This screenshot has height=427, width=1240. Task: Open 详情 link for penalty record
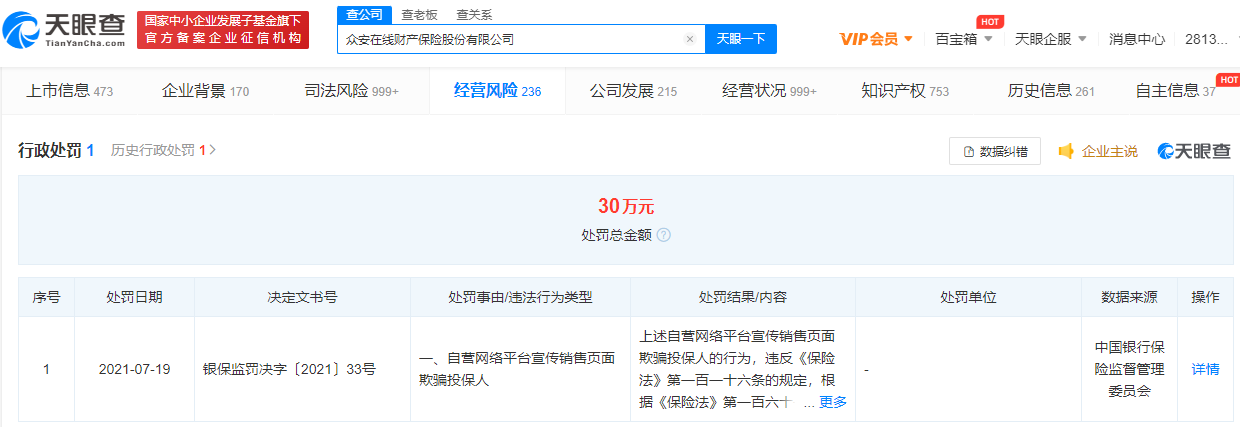pos(1205,369)
